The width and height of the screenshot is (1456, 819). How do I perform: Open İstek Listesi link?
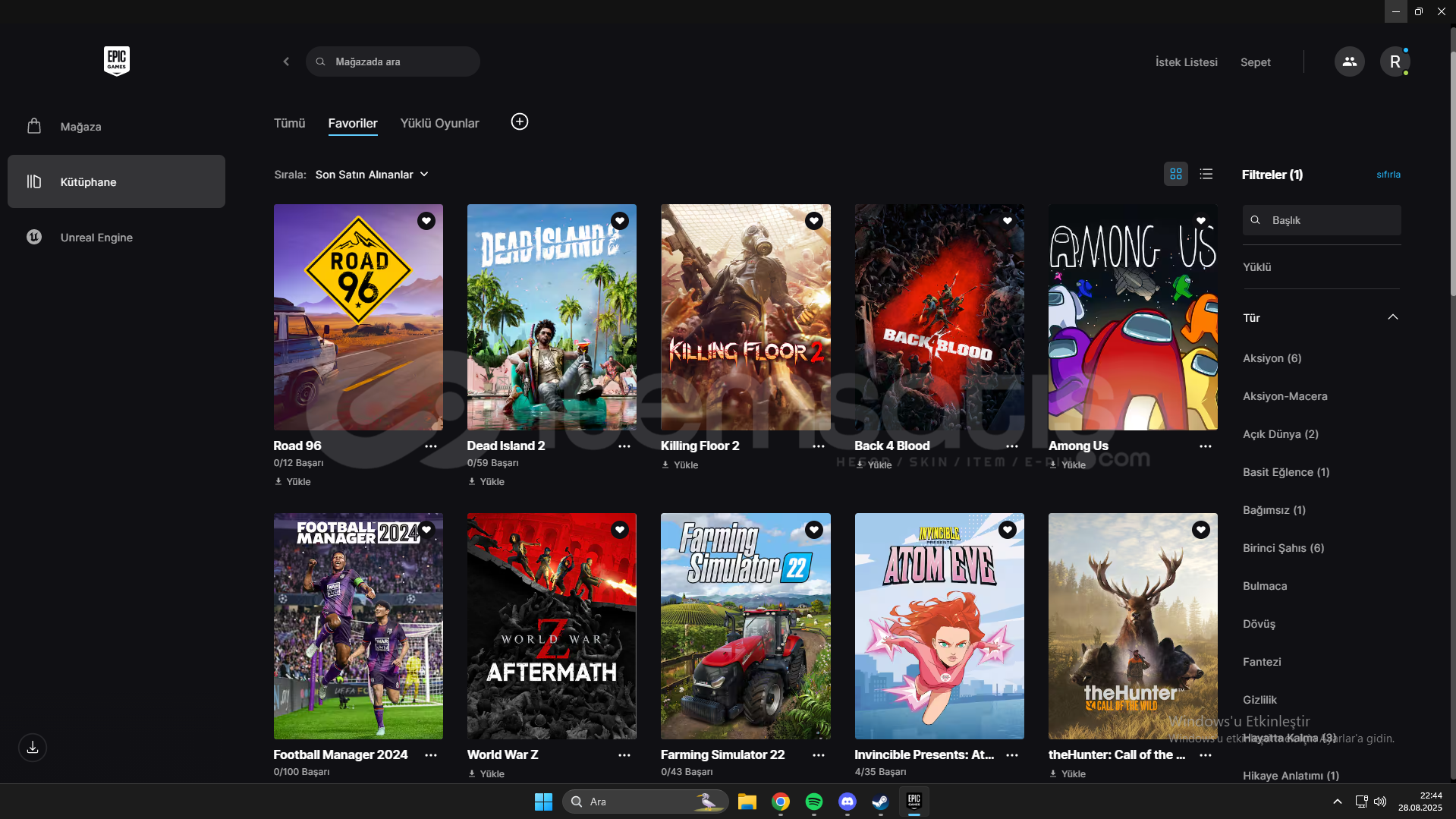coord(1186,62)
